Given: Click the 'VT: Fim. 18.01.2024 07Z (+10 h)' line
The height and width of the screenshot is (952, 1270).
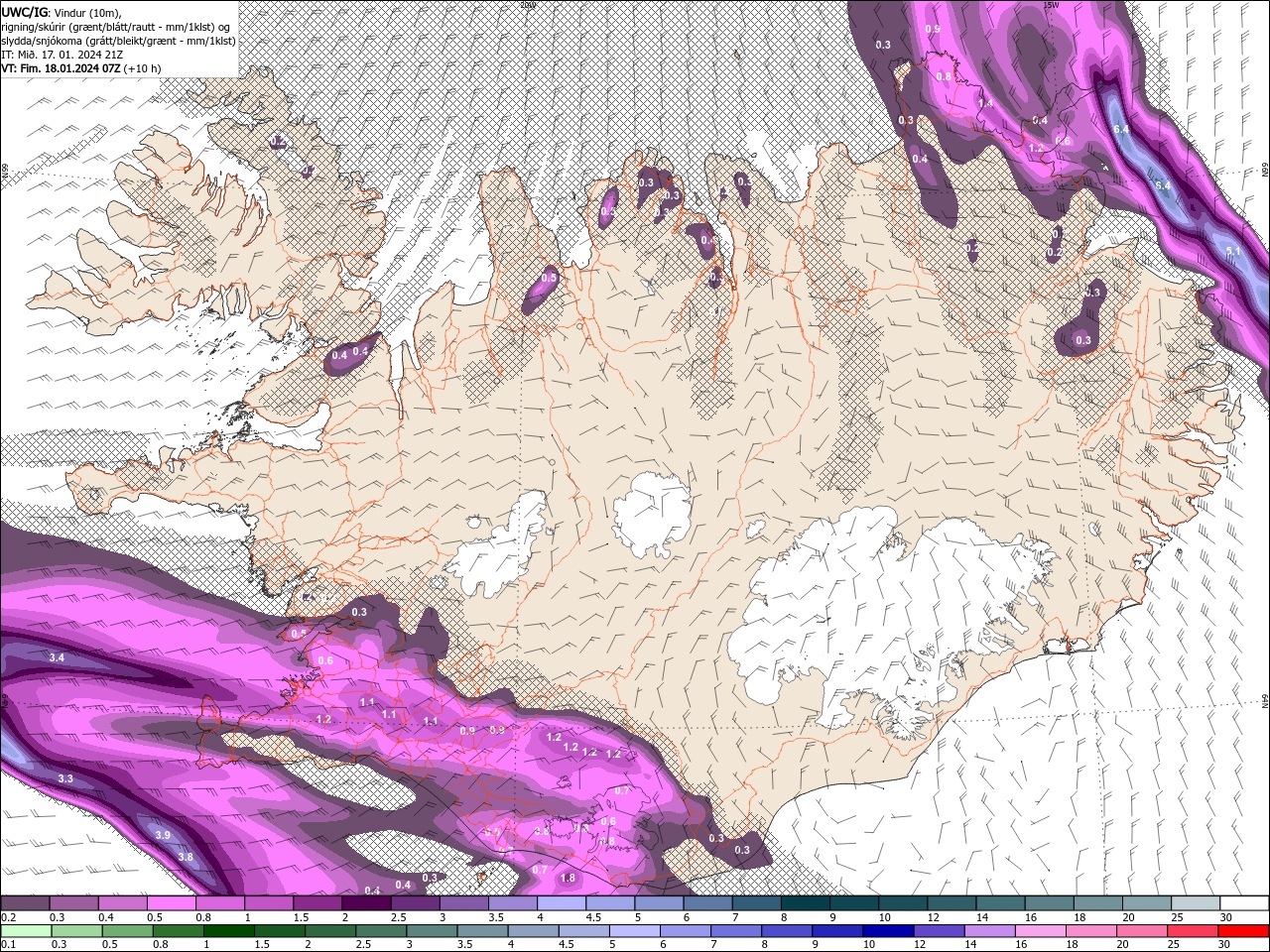Looking at the screenshot, I should point(81,68).
